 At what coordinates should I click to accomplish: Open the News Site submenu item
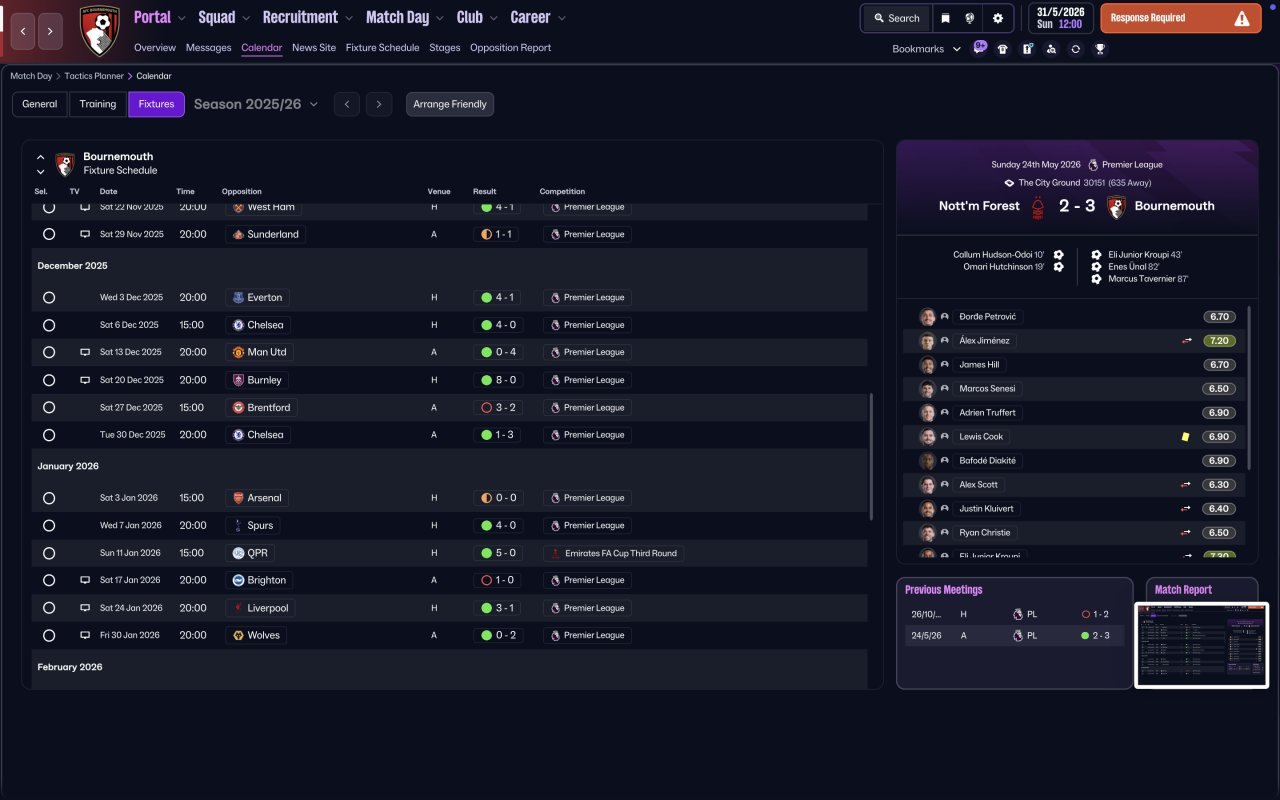(314, 48)
